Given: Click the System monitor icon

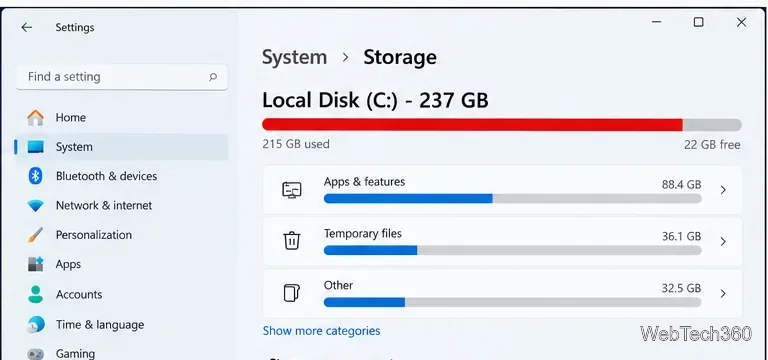Looking at the screenshot, I should click(x=35, y=146).
